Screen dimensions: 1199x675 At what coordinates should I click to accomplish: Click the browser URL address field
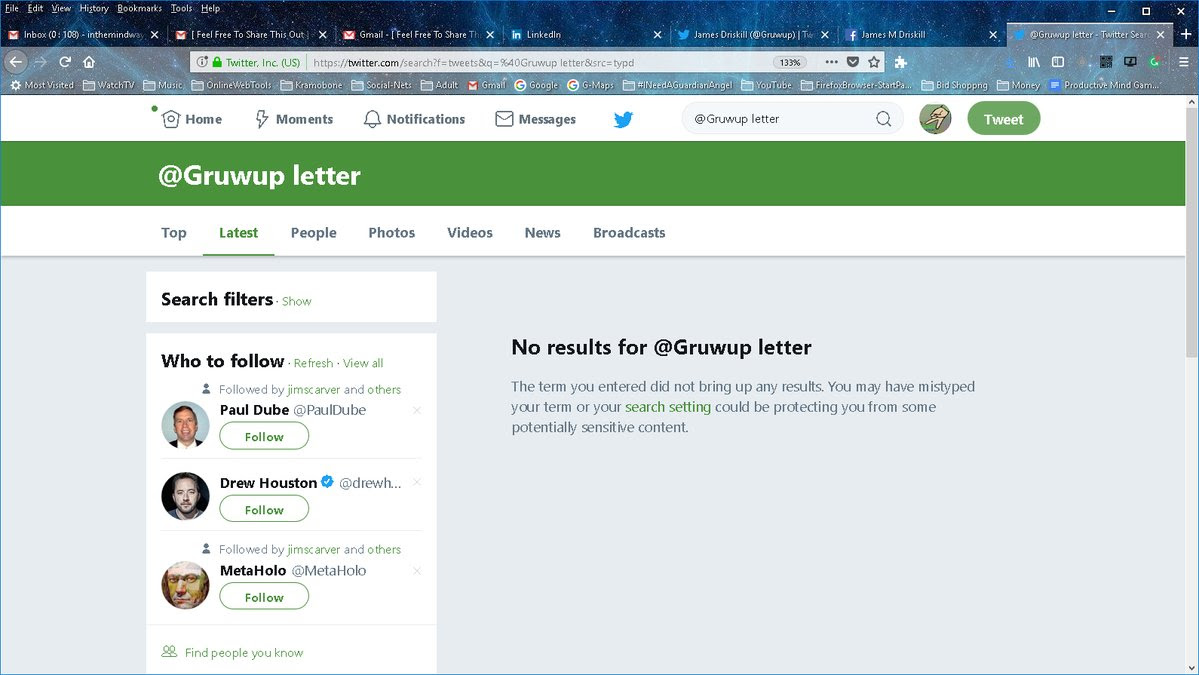(x=539, y=63)
